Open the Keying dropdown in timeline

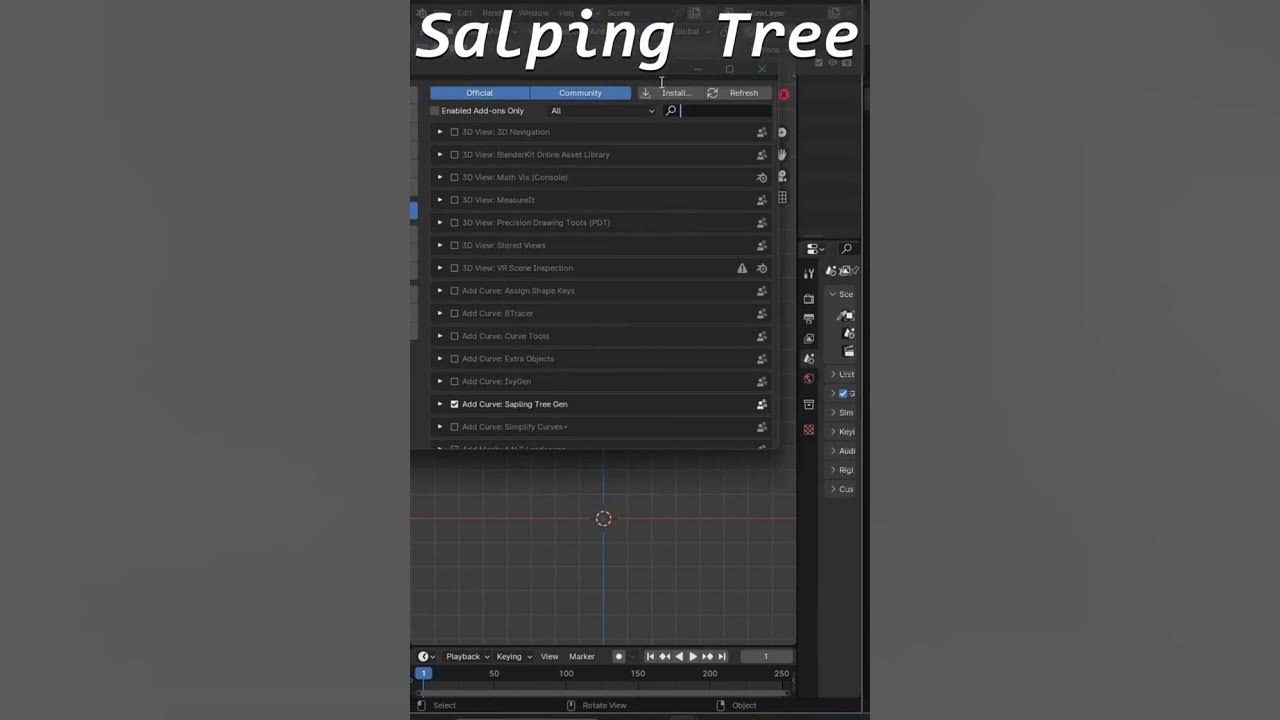pyautogui.click(x=514, y=657)
